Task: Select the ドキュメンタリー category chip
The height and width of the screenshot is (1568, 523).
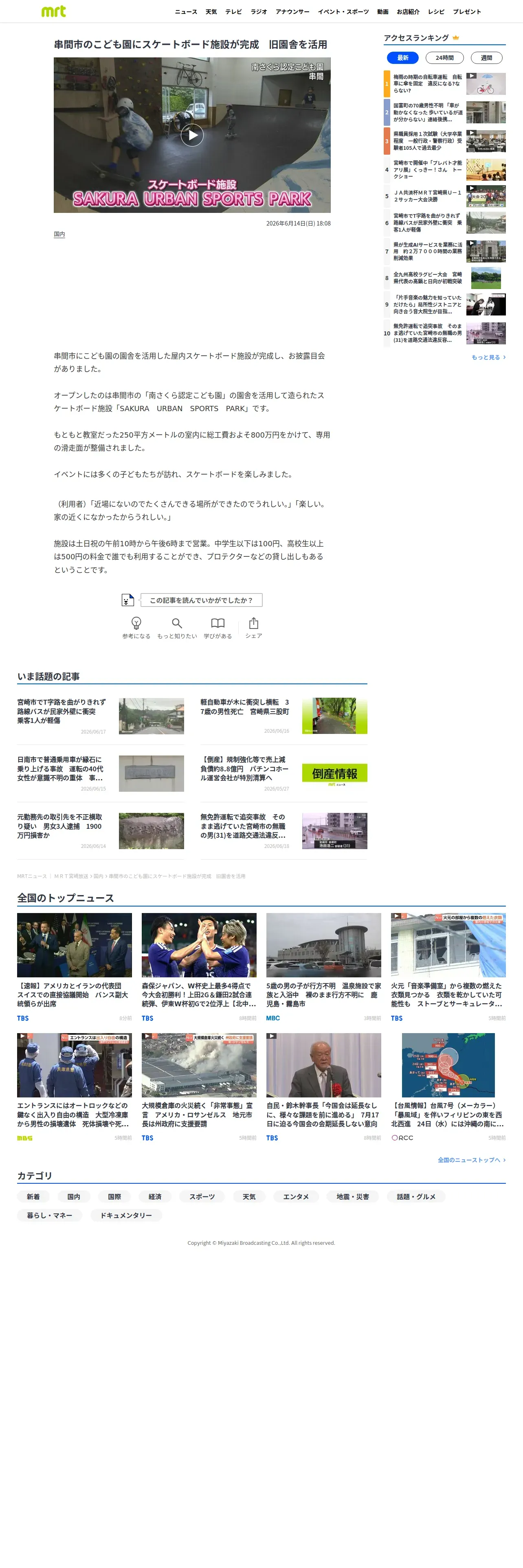Action: [126, 1215]
